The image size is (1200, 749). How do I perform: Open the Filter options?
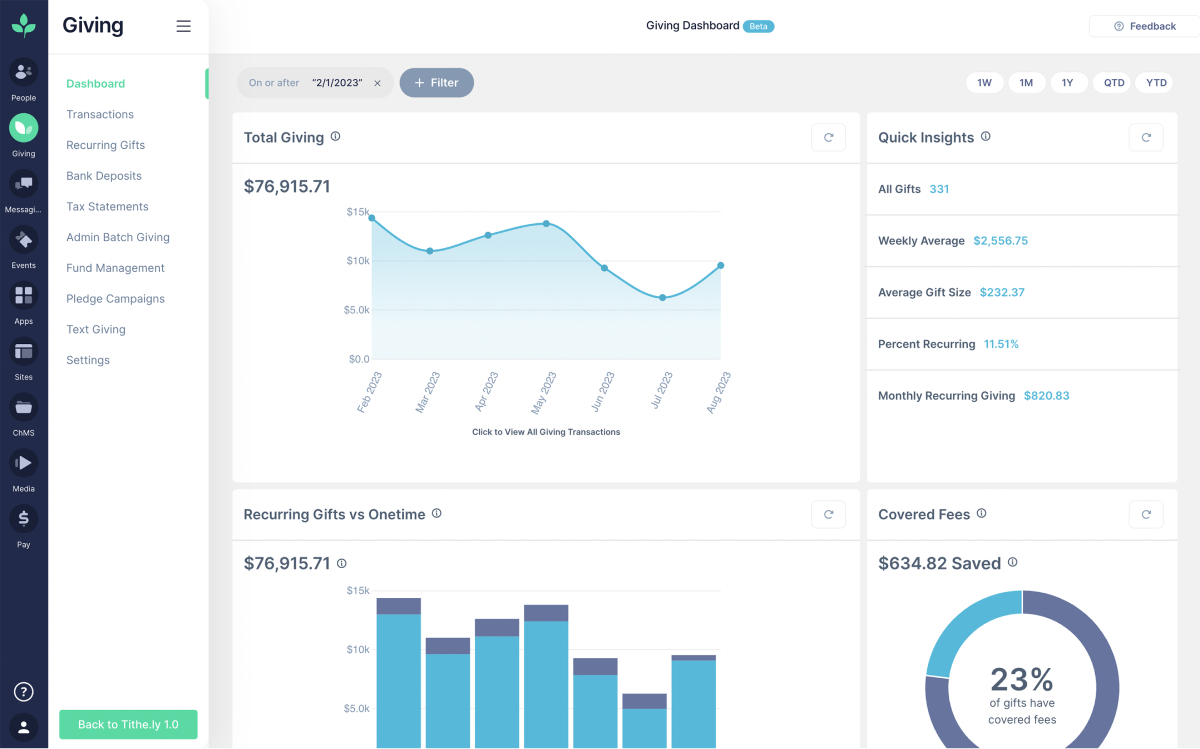pyautogui.click(x=436, y=82)
